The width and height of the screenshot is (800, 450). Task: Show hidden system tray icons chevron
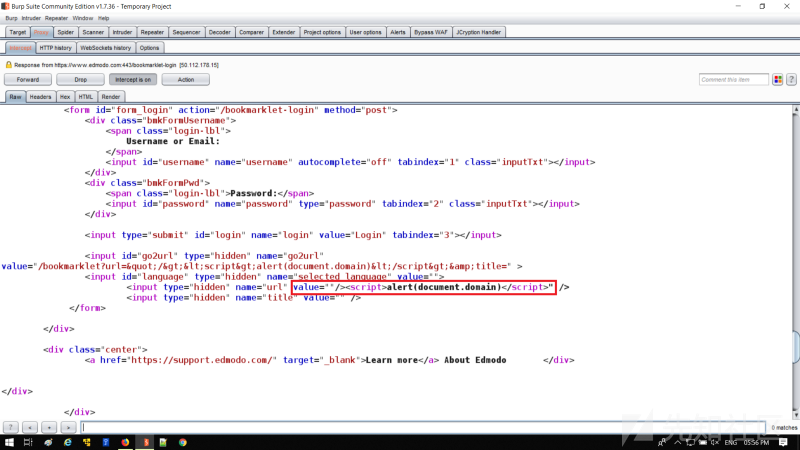(678, 442)
